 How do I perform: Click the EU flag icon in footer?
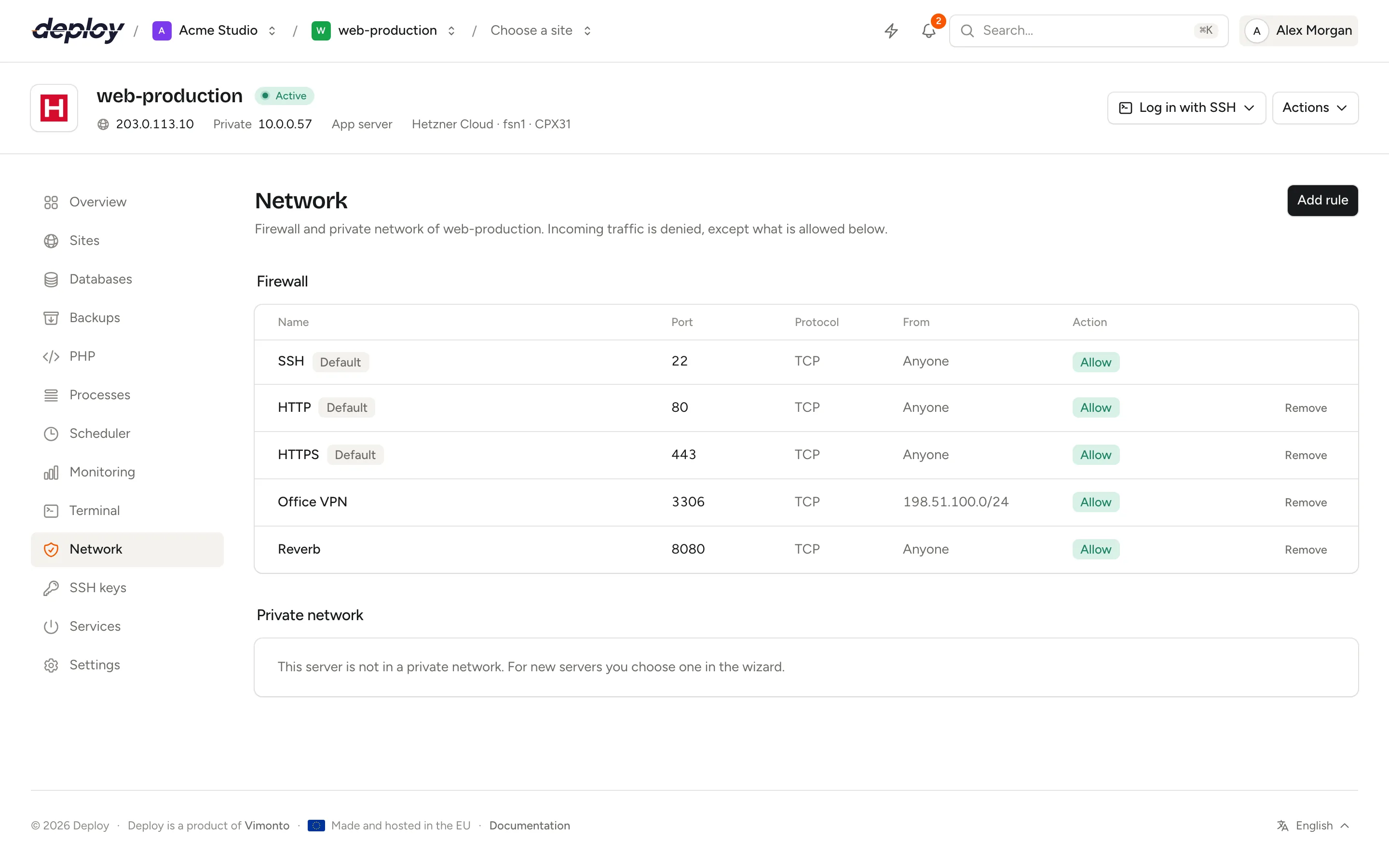click(x=316, y=826)
